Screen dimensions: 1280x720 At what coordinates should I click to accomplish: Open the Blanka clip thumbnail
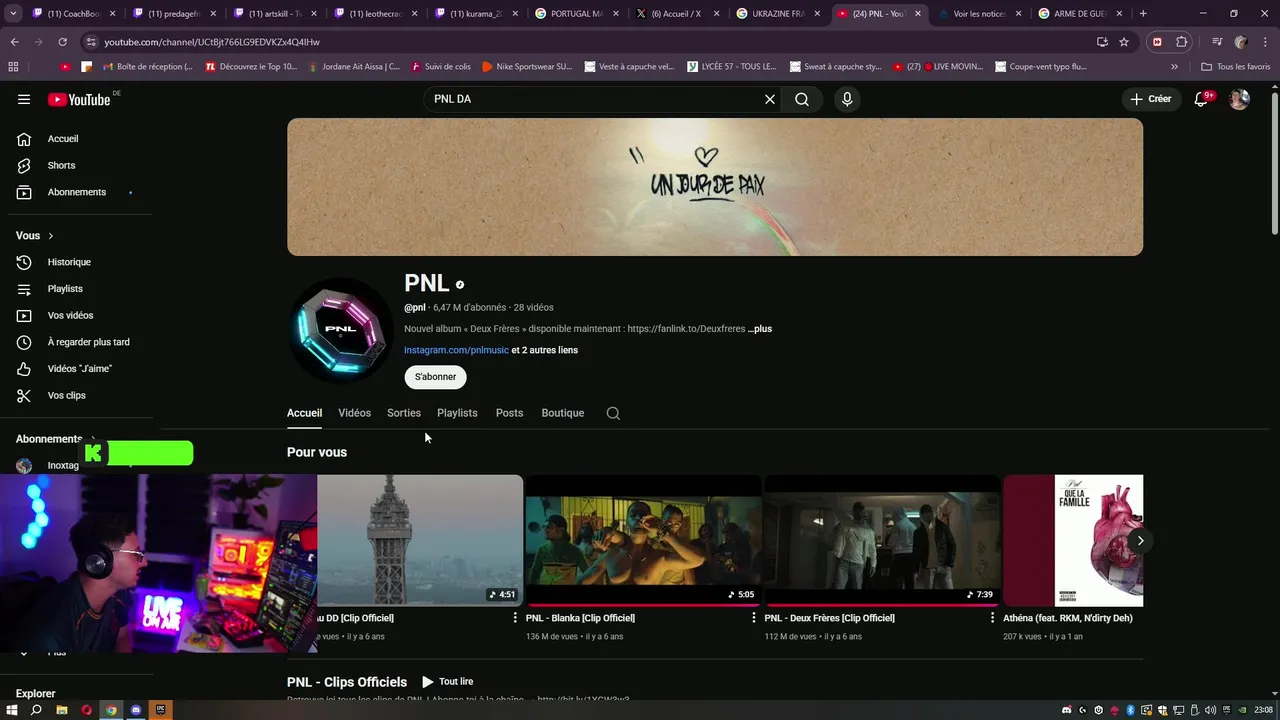(643, 541)
